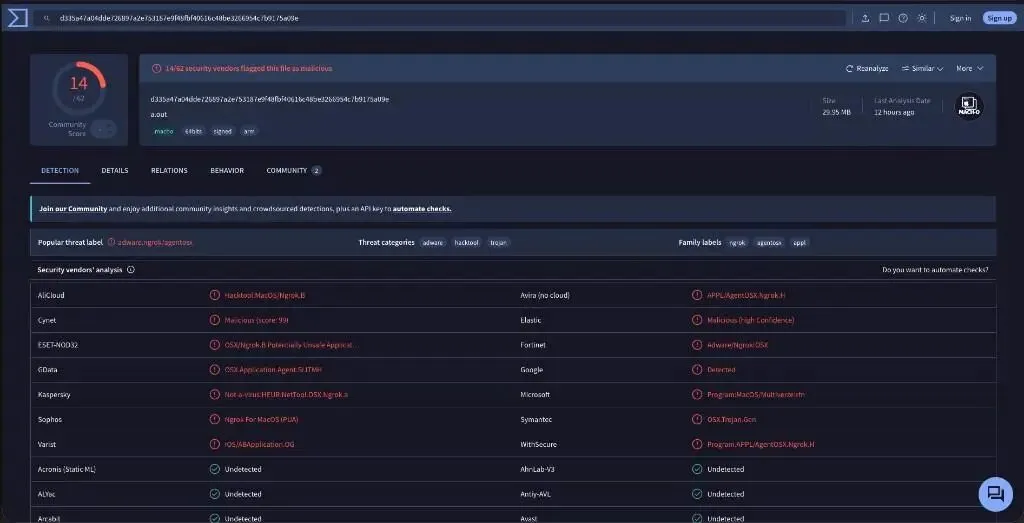
Task: Follow the Join our Community link
Action: click(73, 209)
